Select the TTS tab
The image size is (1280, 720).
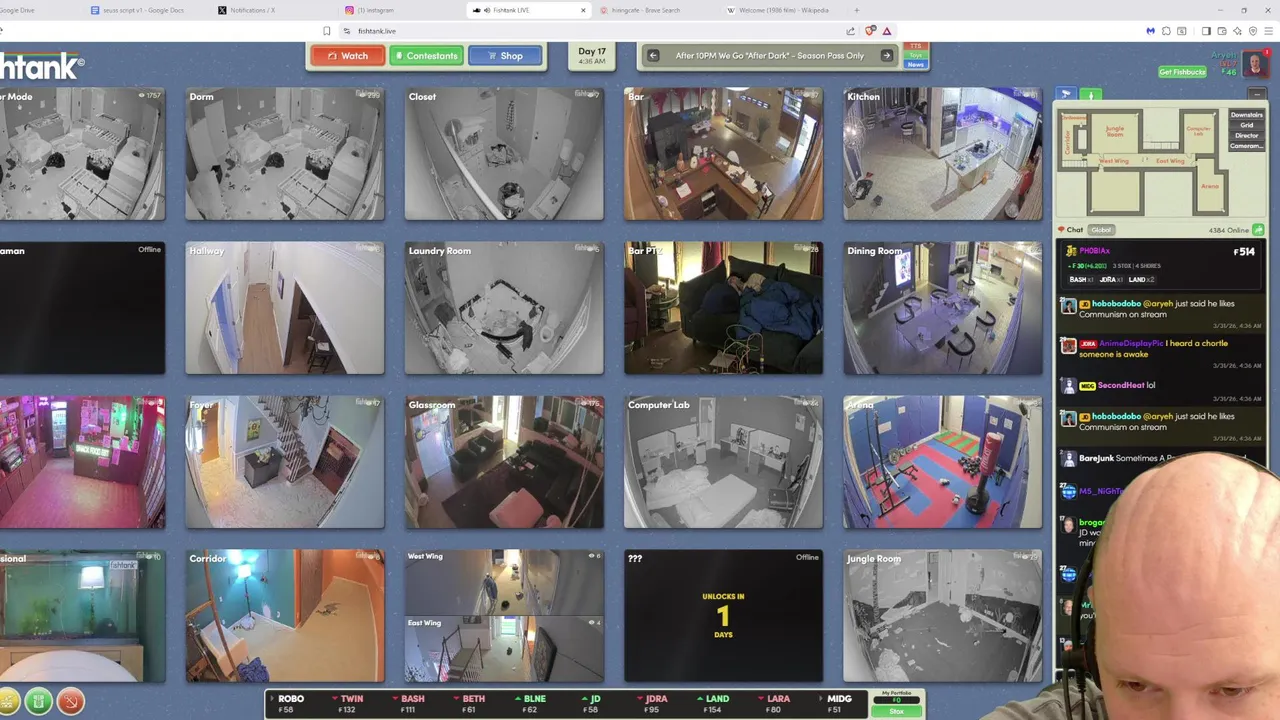[x=916, y=46]
